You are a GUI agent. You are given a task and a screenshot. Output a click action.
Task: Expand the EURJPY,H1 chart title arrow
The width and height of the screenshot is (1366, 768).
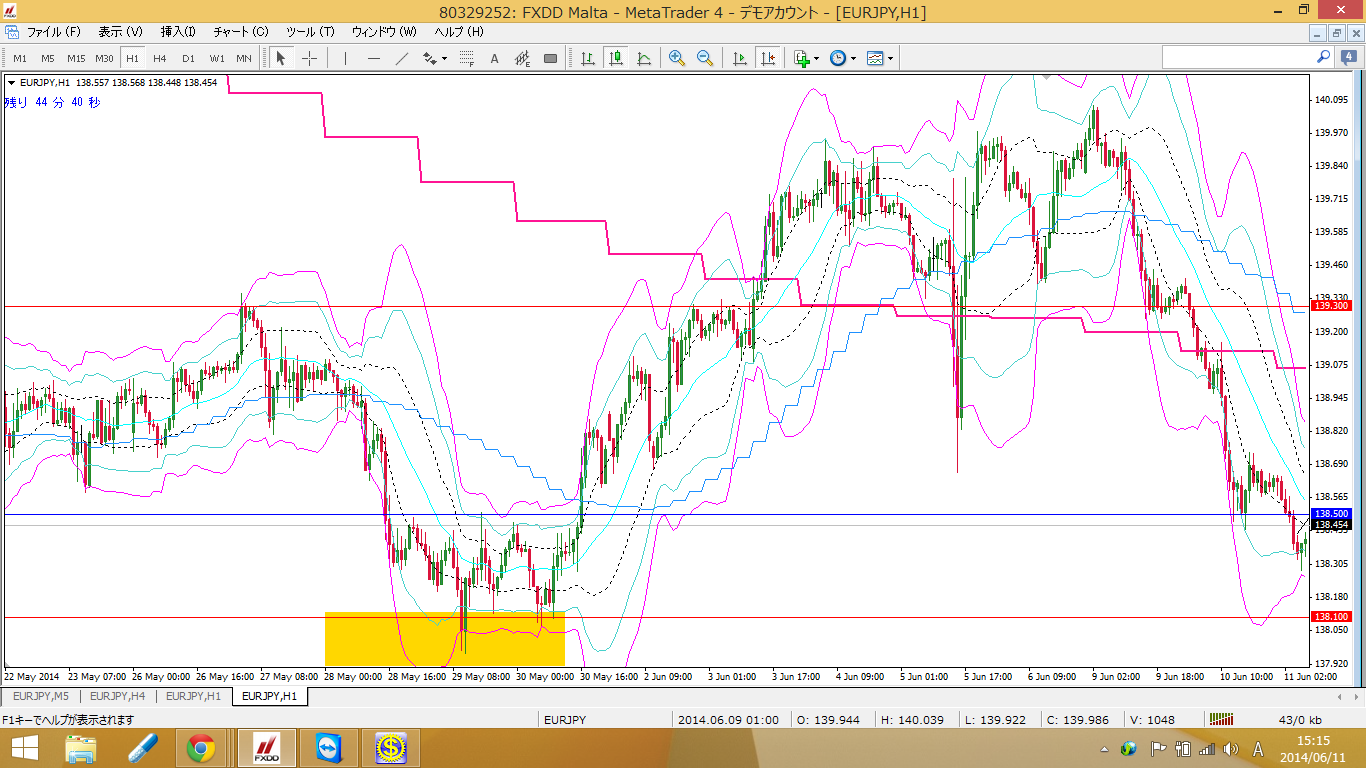tap(12, 83)
